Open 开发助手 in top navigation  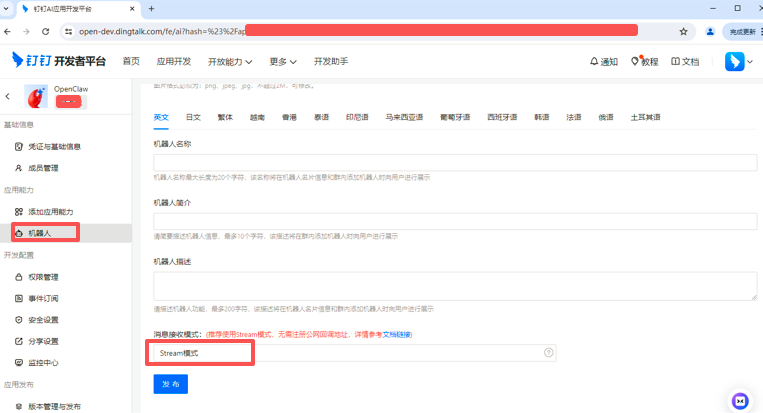[x=331, y=61]
